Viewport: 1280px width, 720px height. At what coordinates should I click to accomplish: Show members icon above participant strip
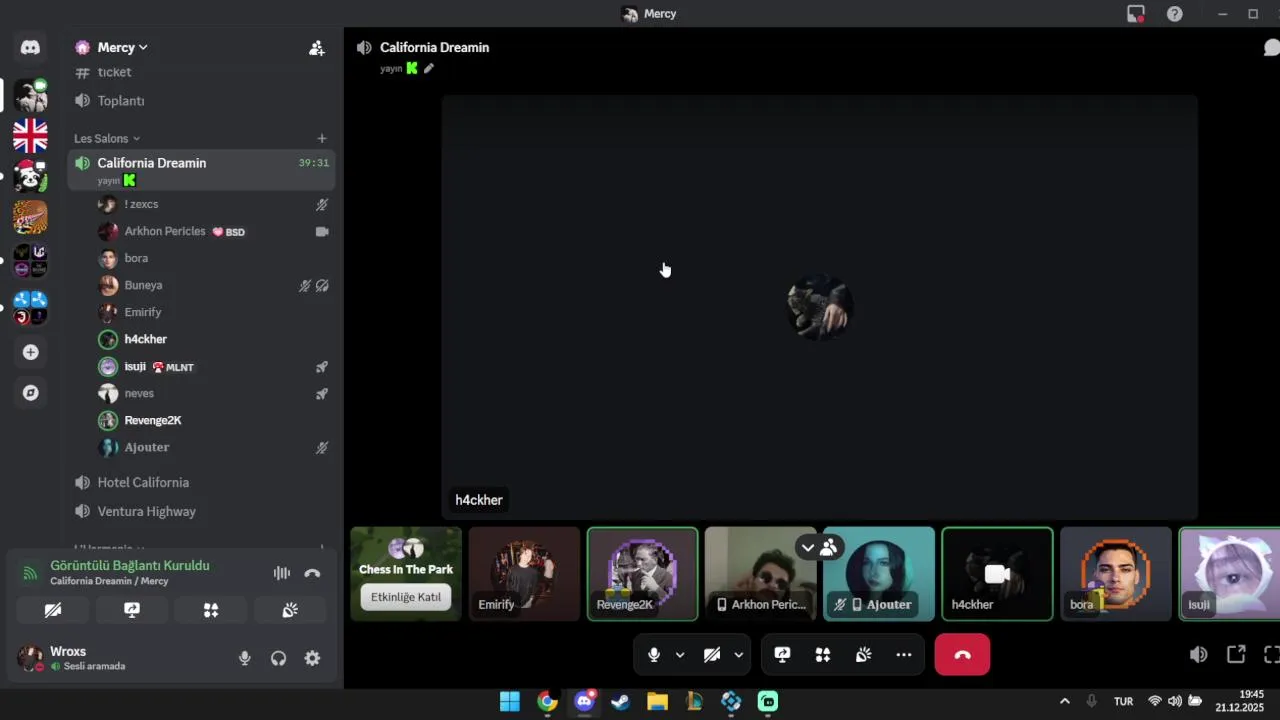[x=829, y=547]
